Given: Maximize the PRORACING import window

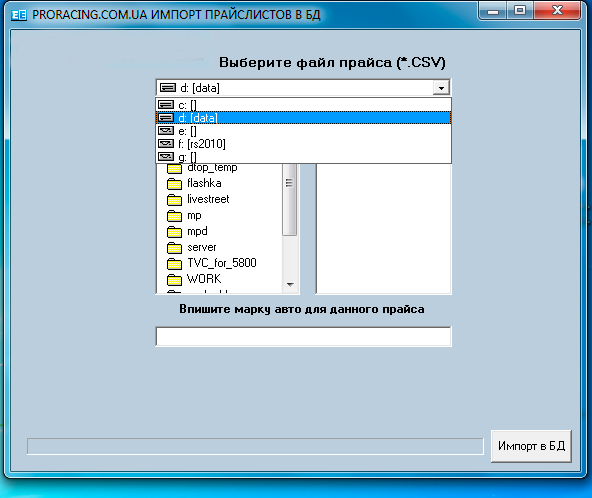Looking at the screenshot, I should click(520, 11).
